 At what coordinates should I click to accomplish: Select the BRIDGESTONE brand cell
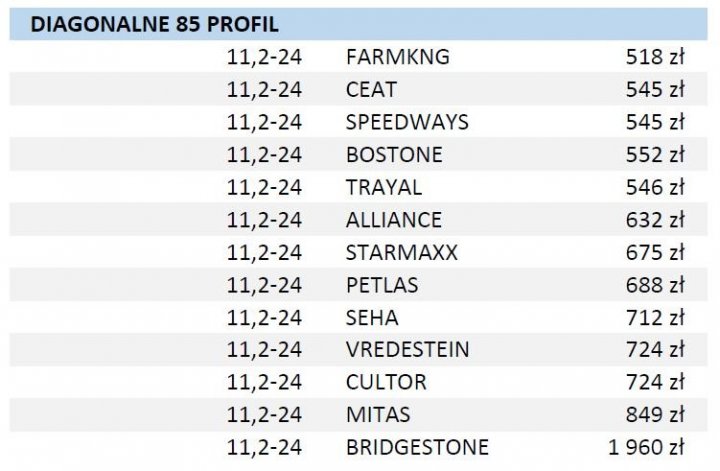pyautogui.click(x=417, y=447)
